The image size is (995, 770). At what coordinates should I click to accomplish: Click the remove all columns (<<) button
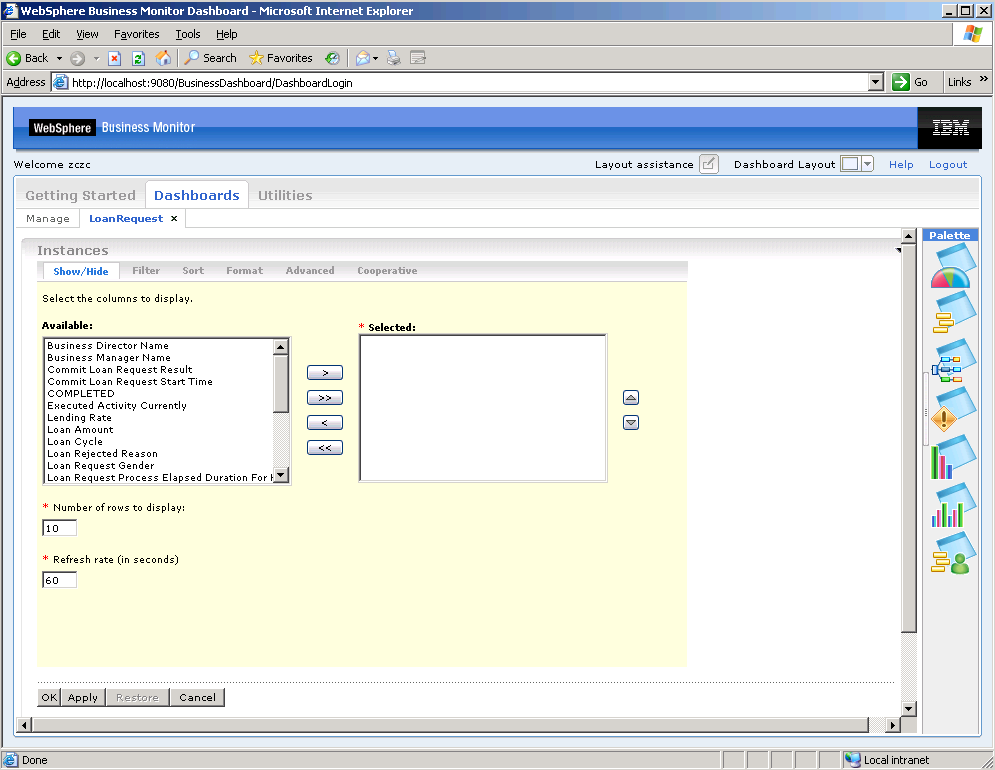pos(325,448)
